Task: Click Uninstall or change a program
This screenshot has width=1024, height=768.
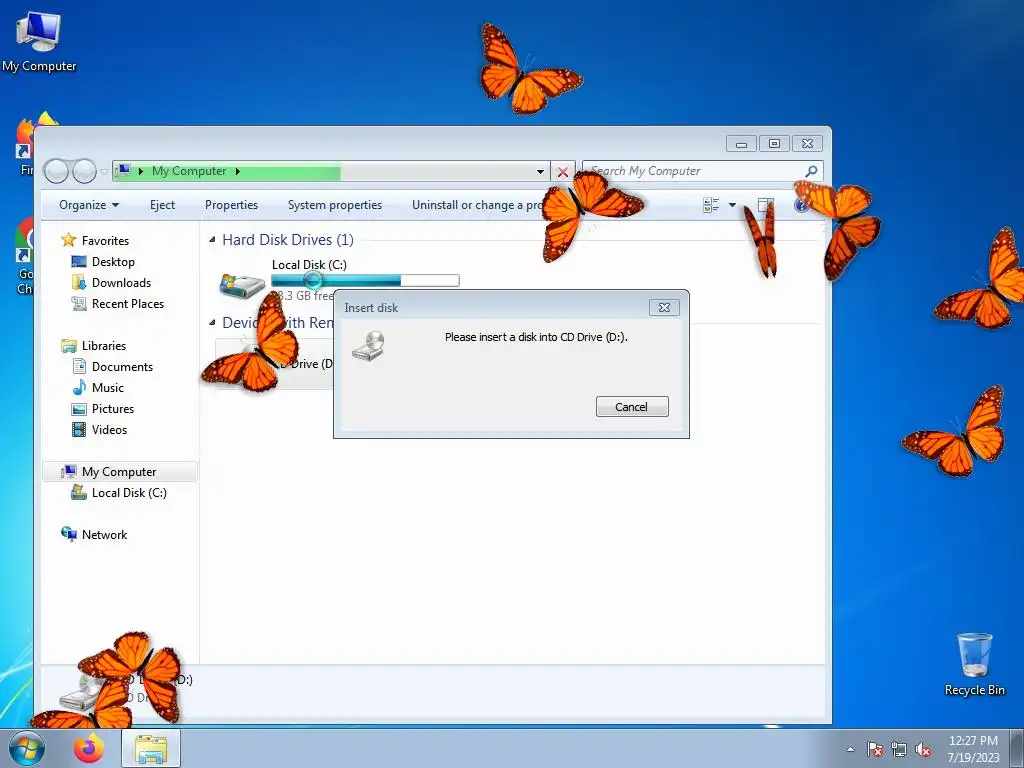Action: pos(477,205)
